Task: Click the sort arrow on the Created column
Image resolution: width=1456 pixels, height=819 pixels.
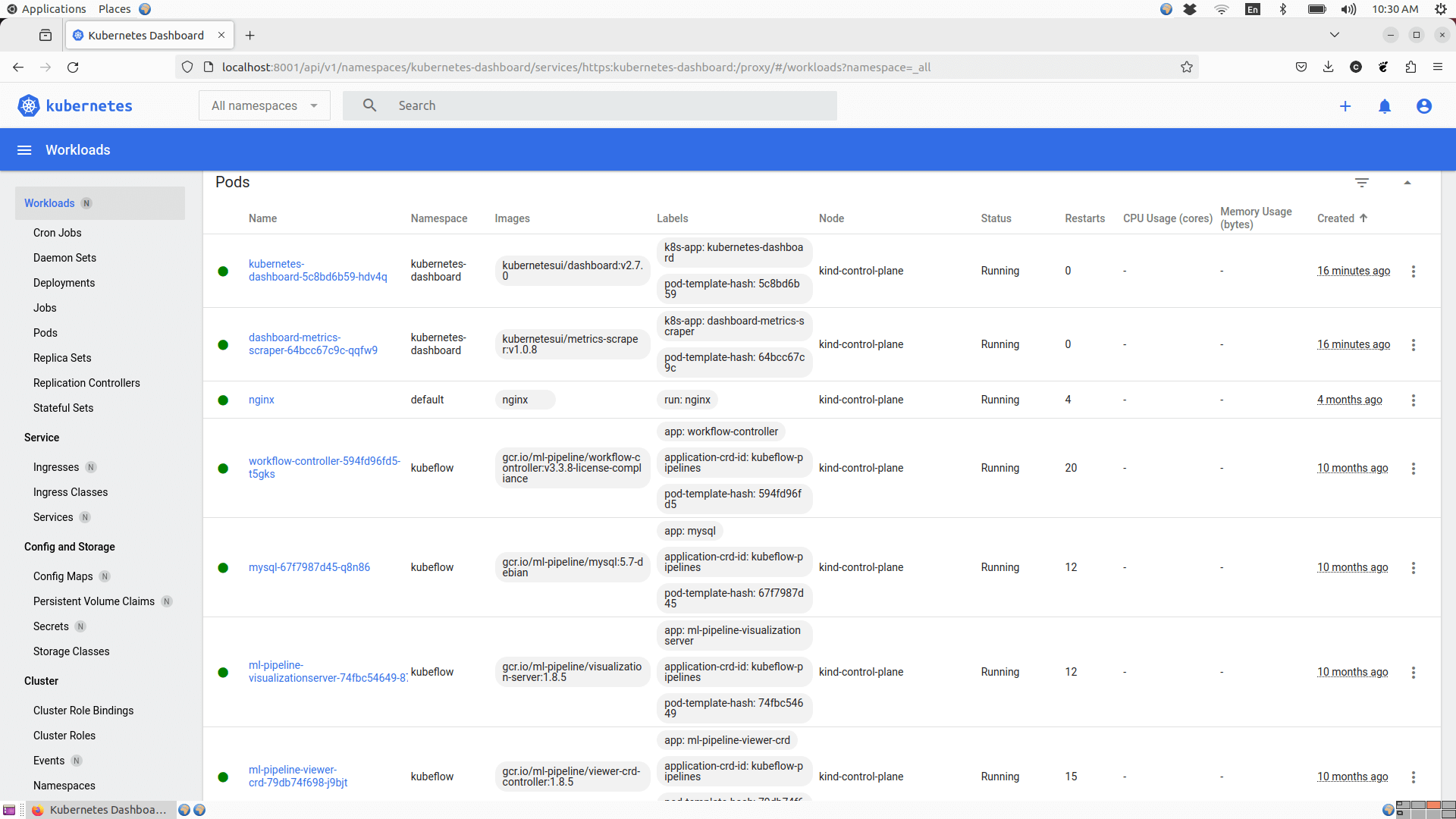Action: [1363, 218]
